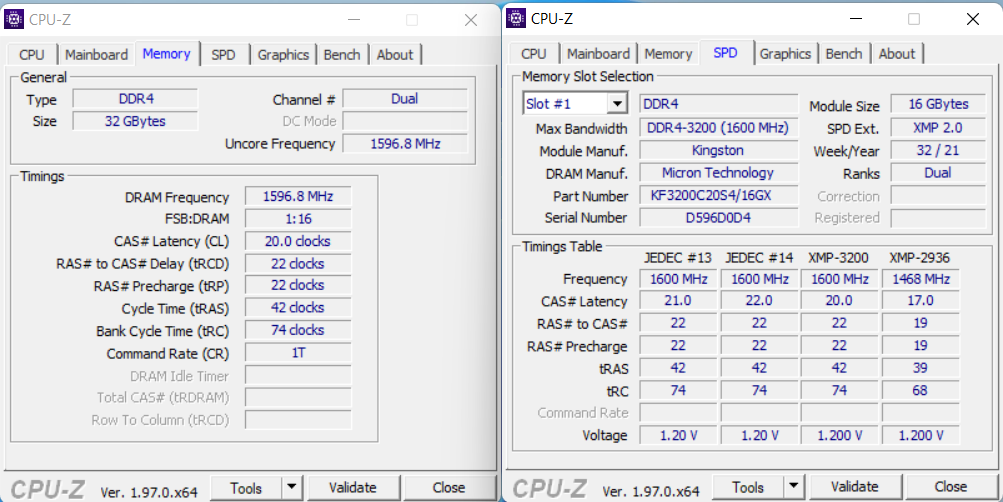Click JEDEC #13 column header

click(678, 258)
